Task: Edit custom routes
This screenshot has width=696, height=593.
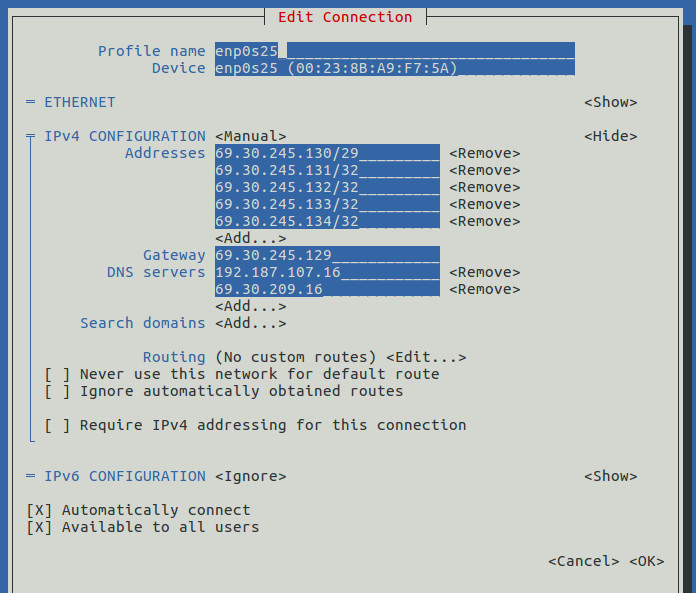Action: pyautogui.click(x=426, y=357)
